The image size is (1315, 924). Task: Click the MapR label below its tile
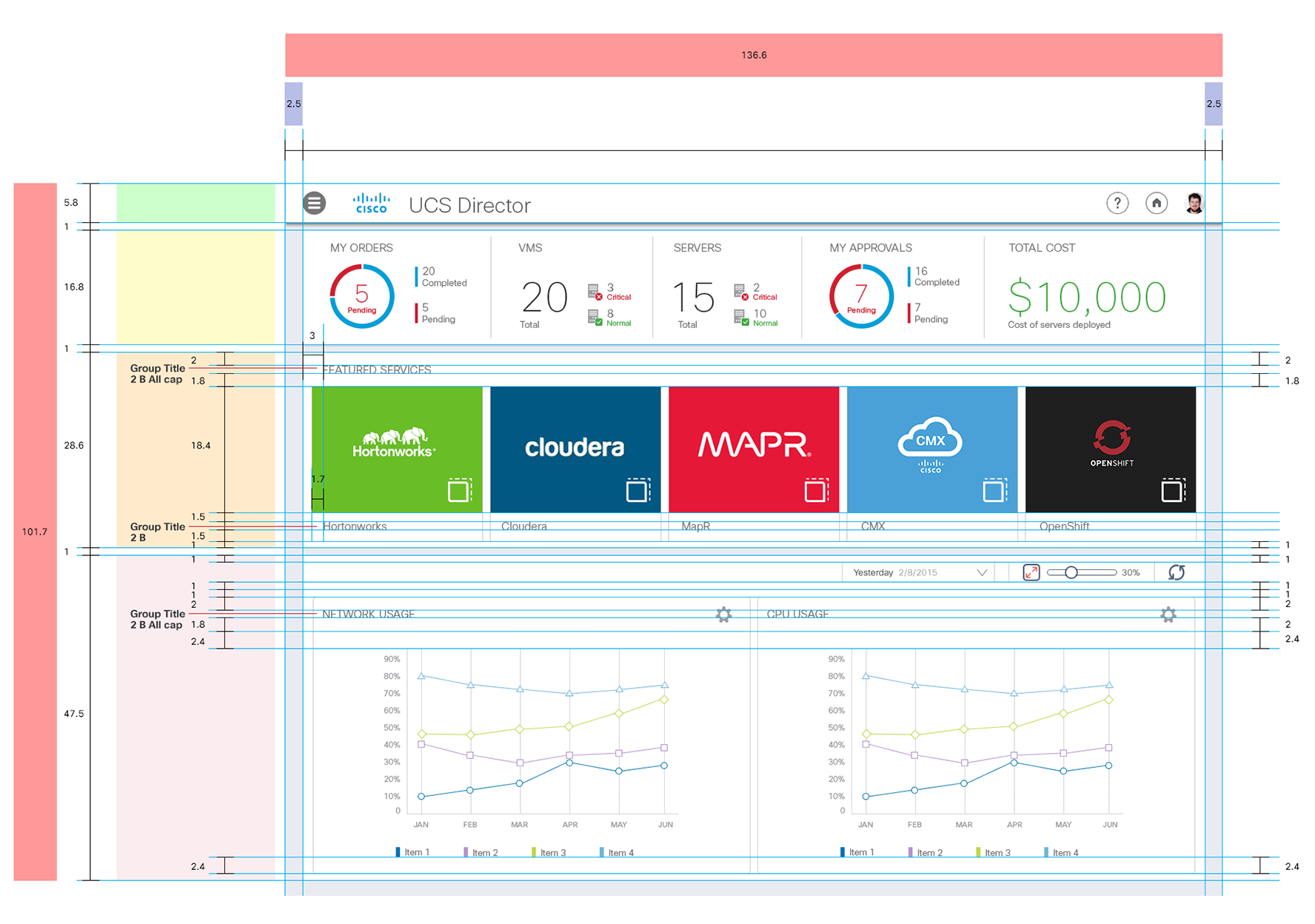pyautogui.click(x=696, y=526)
